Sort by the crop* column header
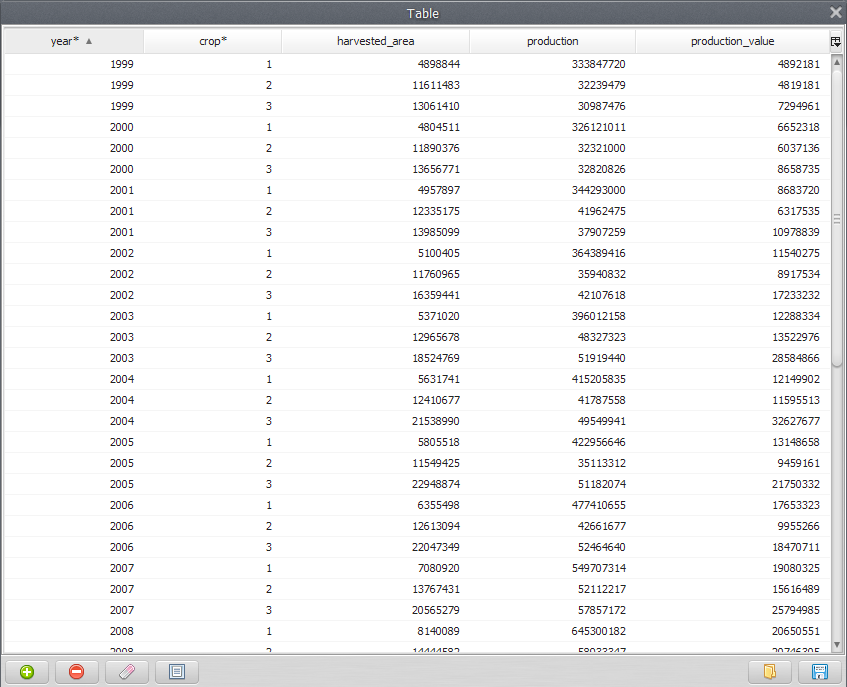847x687 pixels. (x=212, y=42)
